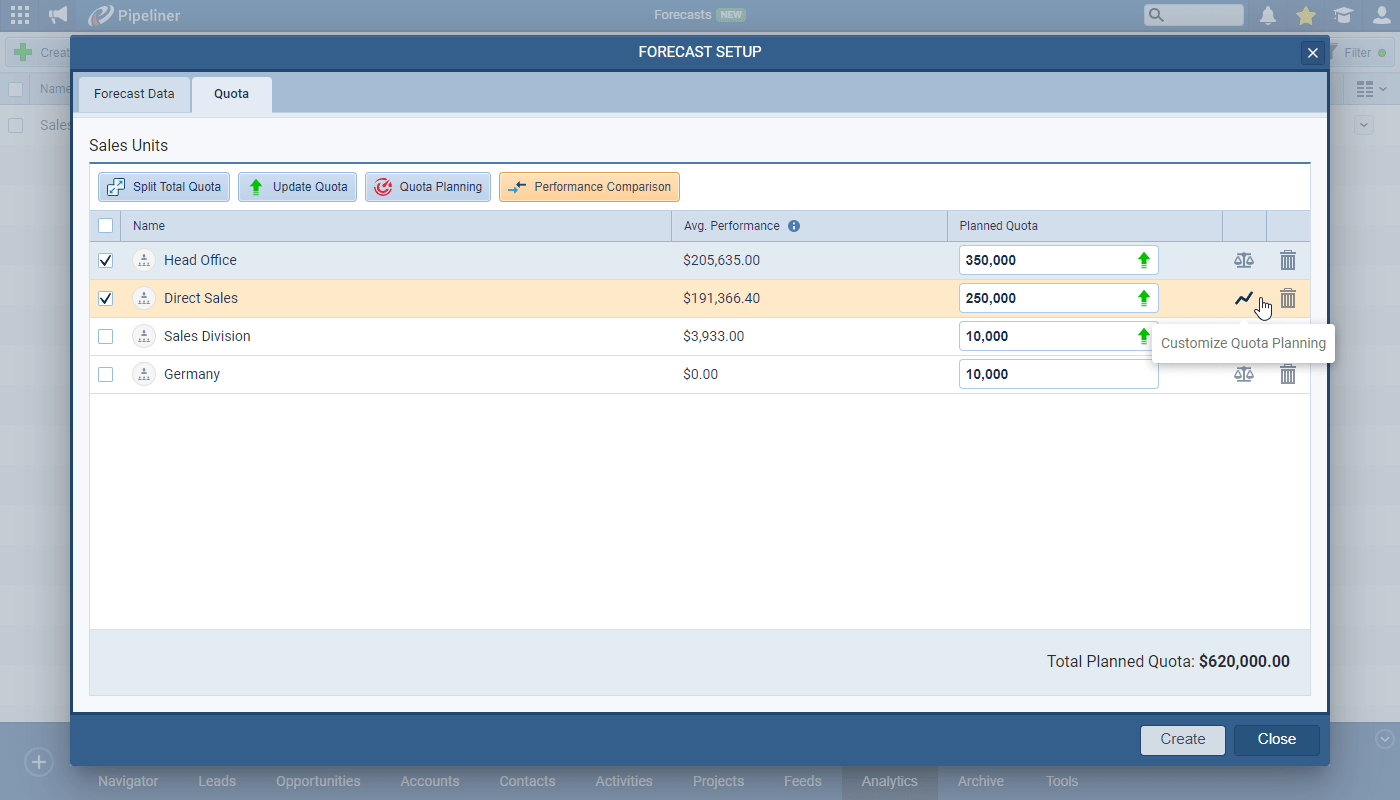Open the apps grid in the top bar
Screen dimensions: 1400x800
(x=19, y=15)
